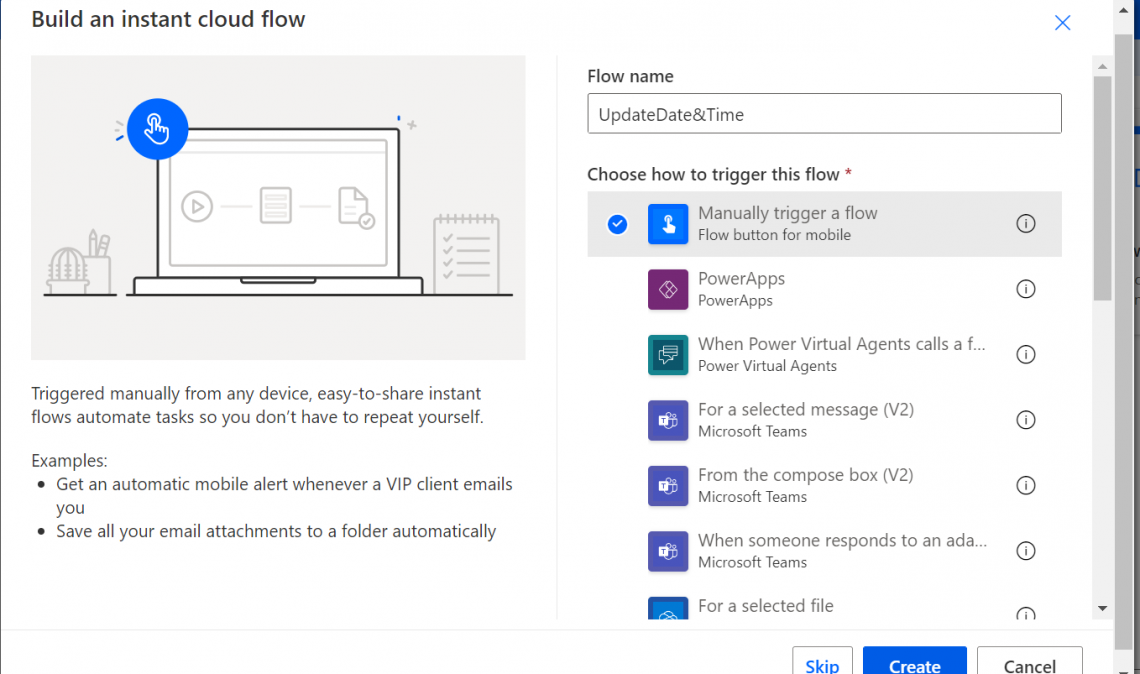Image resolution: width=1140 pixels, height=674 pixels.
Task: Cancel the instant cloud flow dialog
Action: [1029, 665]
